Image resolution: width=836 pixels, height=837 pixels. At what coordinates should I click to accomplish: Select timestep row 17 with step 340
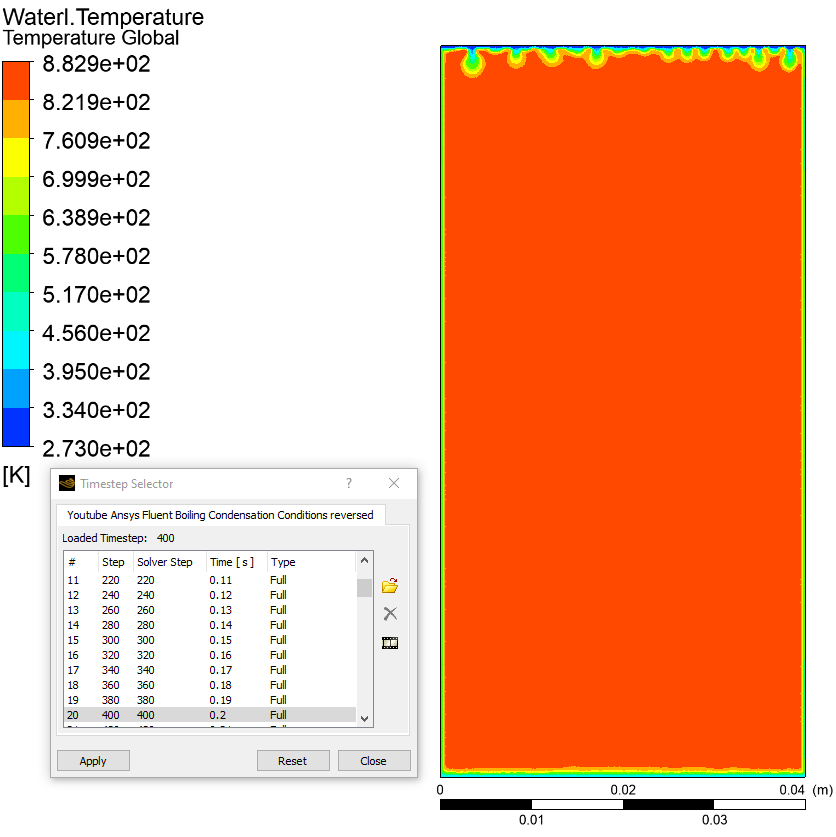[x=210, y=670]
